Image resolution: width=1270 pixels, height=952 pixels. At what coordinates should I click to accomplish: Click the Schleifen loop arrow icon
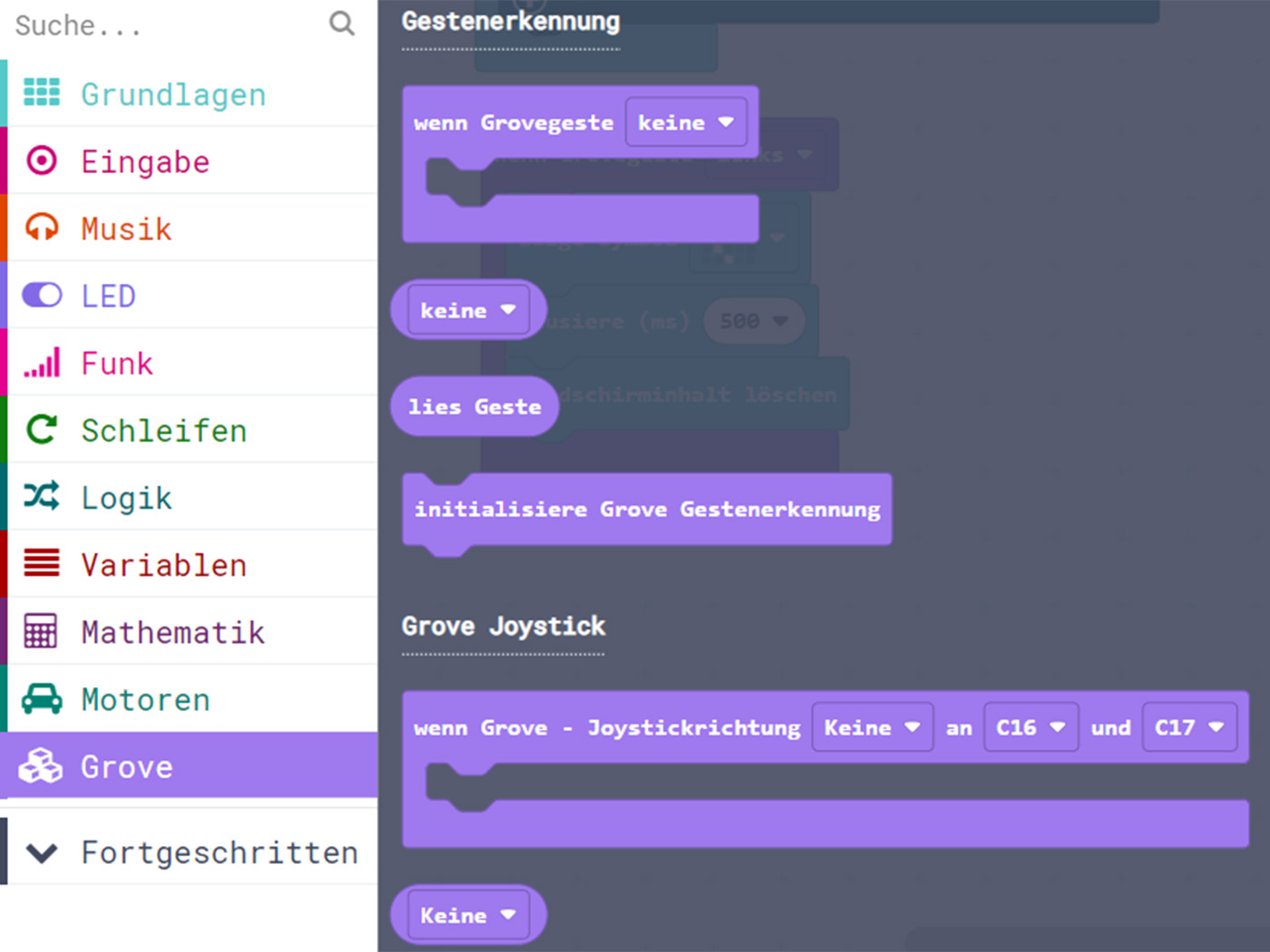point(42,430)
